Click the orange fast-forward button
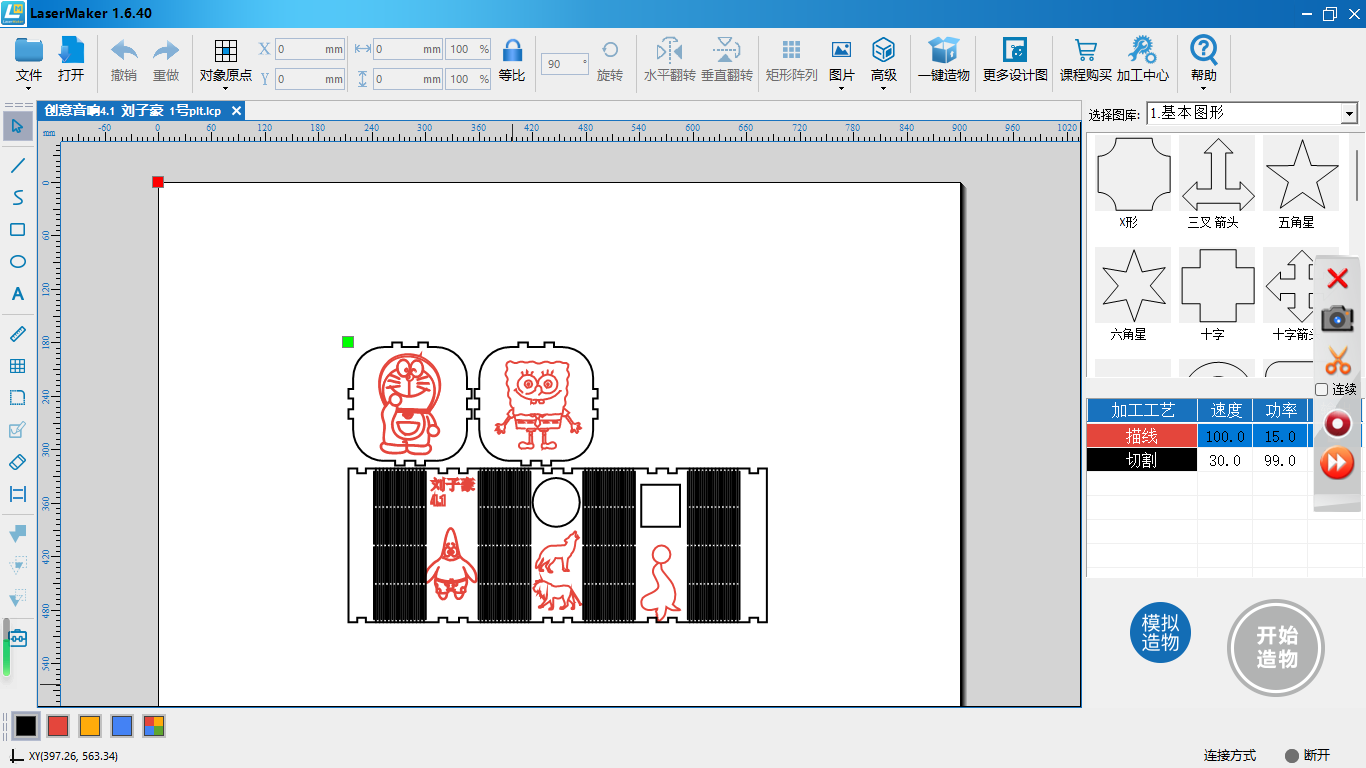This screenshot has width=1366, height=768. pos(1337,463)
